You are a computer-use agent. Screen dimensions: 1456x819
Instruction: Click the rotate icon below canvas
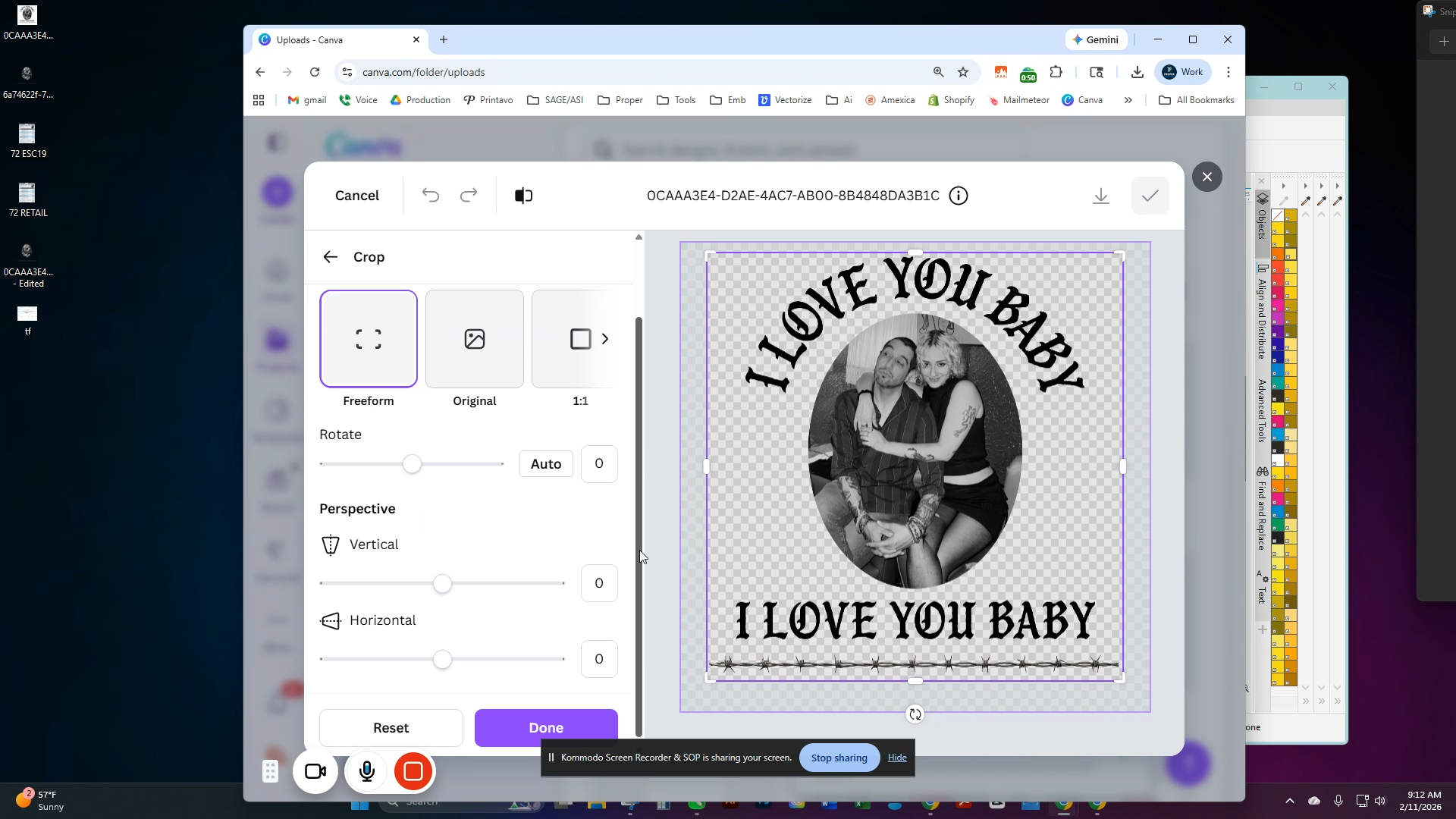coord(915,714)
